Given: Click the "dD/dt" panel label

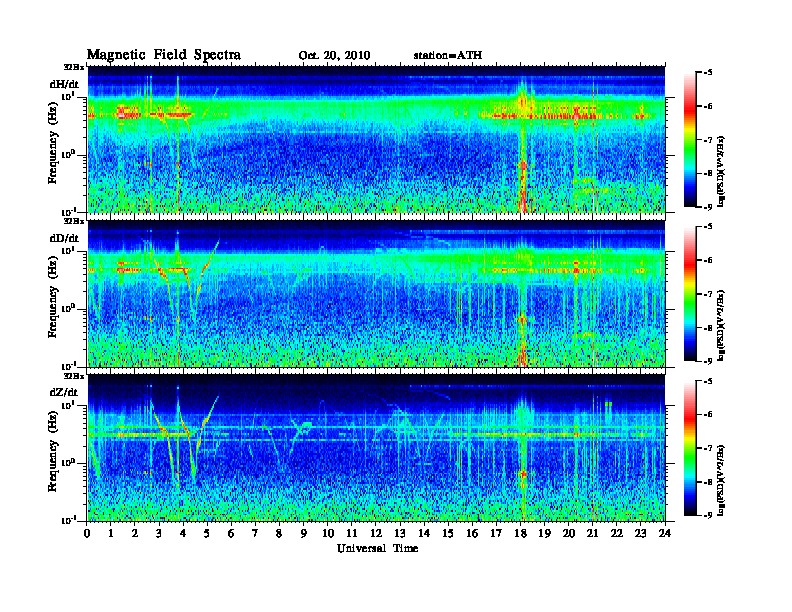Looking at the screenshot, I should tap(64, 238).
